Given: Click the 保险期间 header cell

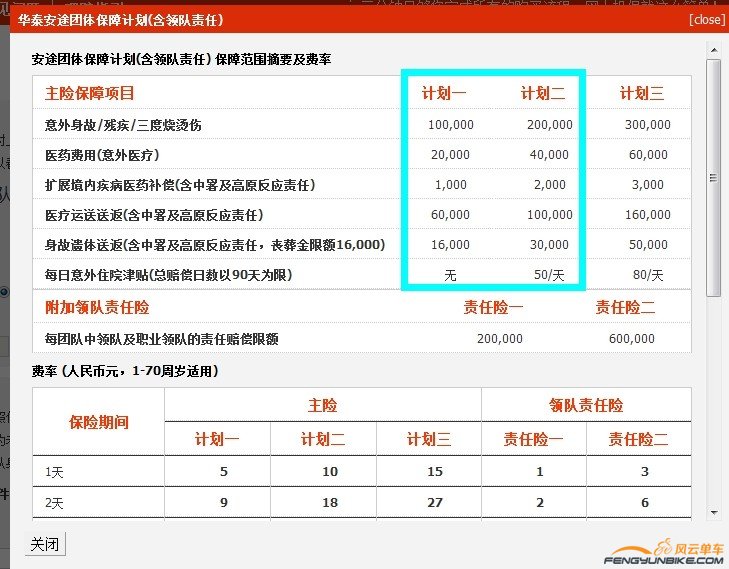Looking at the screenshot, I should tap(99, 422).
